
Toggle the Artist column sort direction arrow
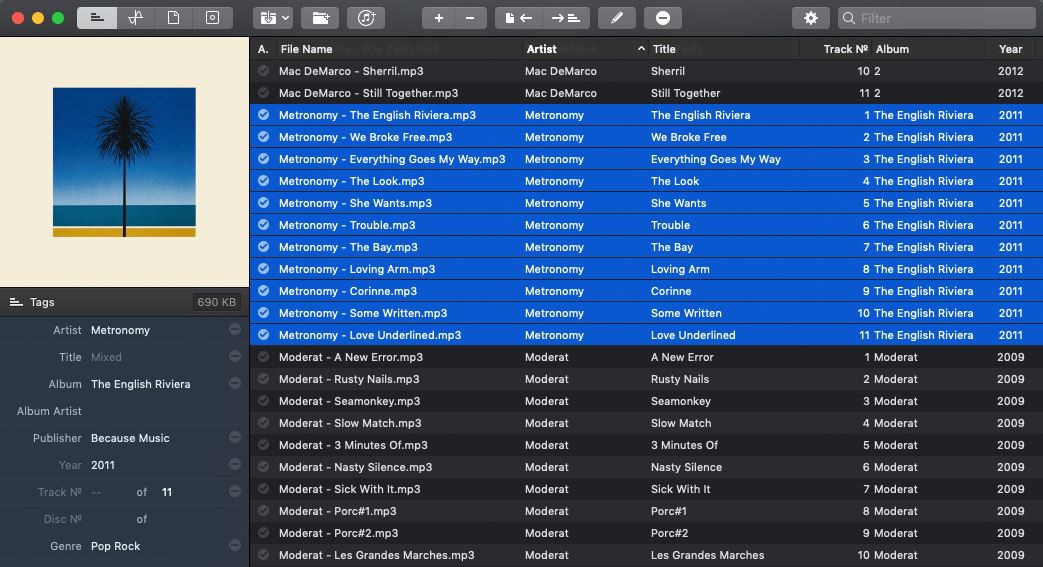pos(641,49)
